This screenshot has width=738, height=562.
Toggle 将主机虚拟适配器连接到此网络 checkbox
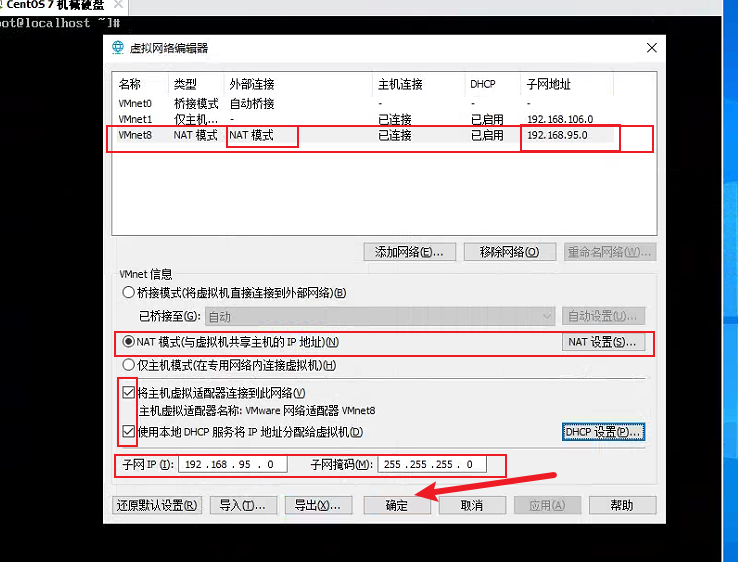(128, 392)
